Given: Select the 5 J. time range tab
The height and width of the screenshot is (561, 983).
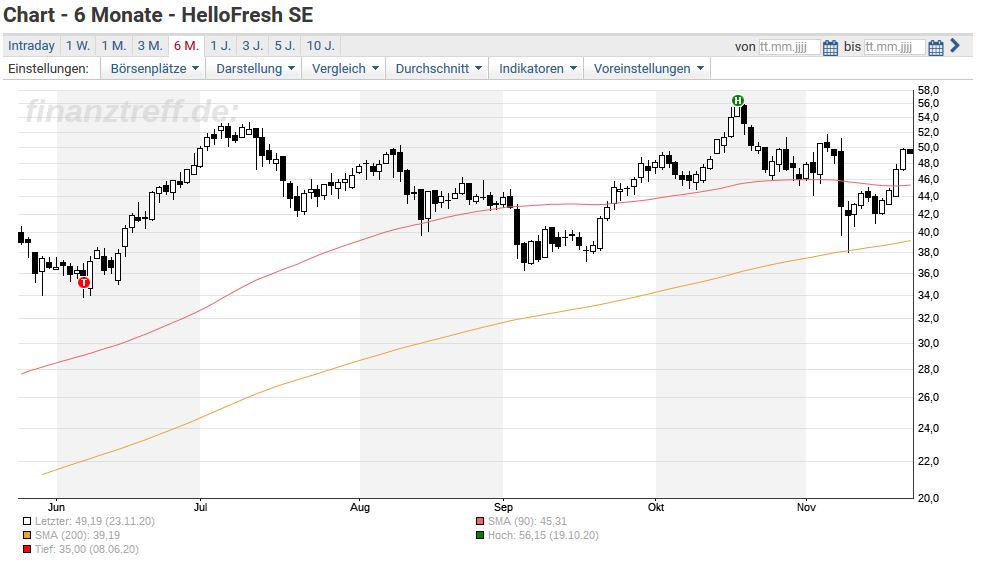Looking at the screenshot, I should click(285, 46).
